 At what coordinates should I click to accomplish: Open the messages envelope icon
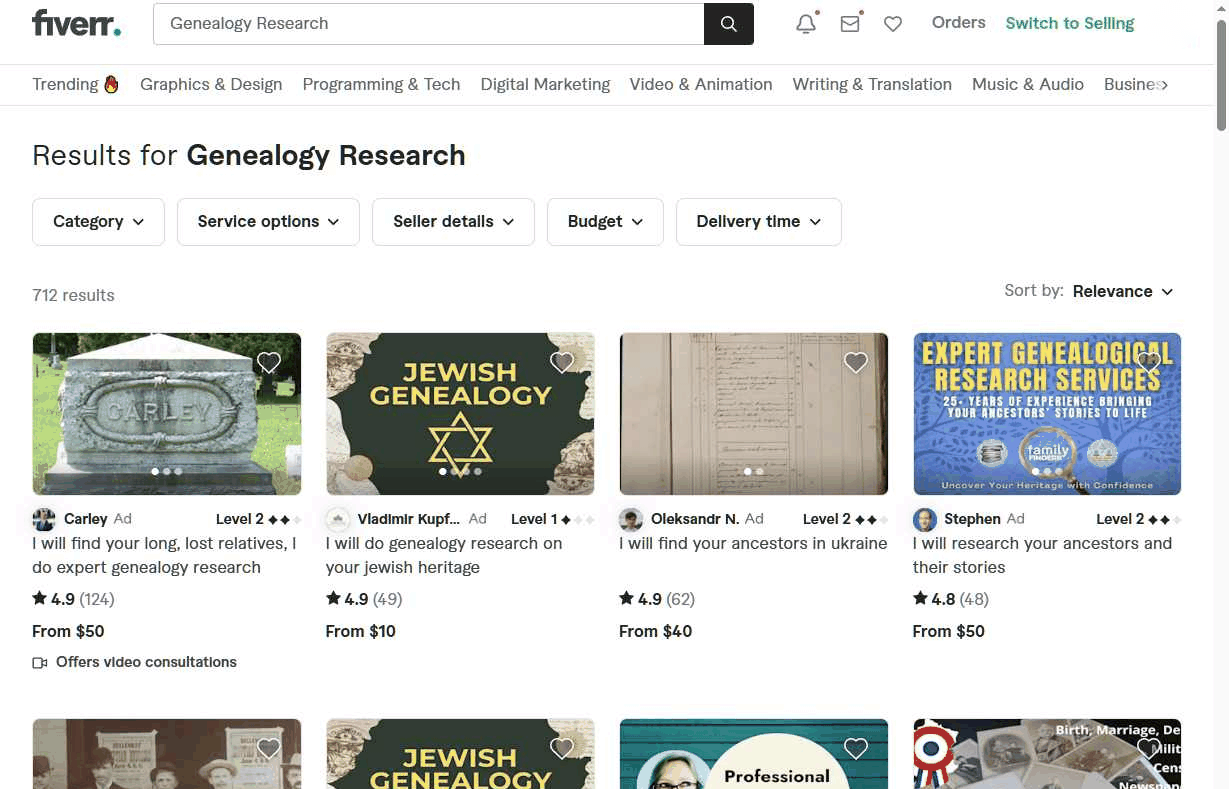coord(850,24)
